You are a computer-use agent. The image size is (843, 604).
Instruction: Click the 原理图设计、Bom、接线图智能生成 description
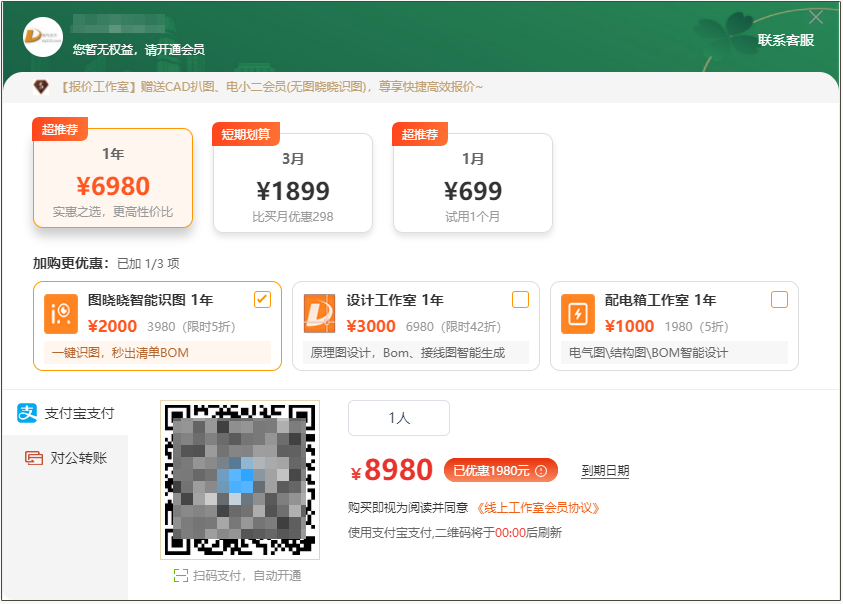[416, 353]
